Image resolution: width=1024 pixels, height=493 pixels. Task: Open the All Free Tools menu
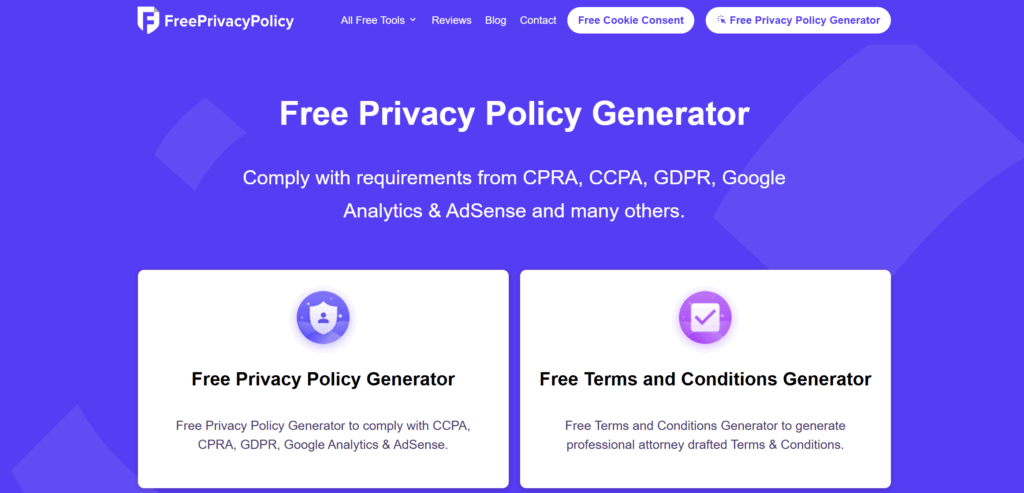378,20
